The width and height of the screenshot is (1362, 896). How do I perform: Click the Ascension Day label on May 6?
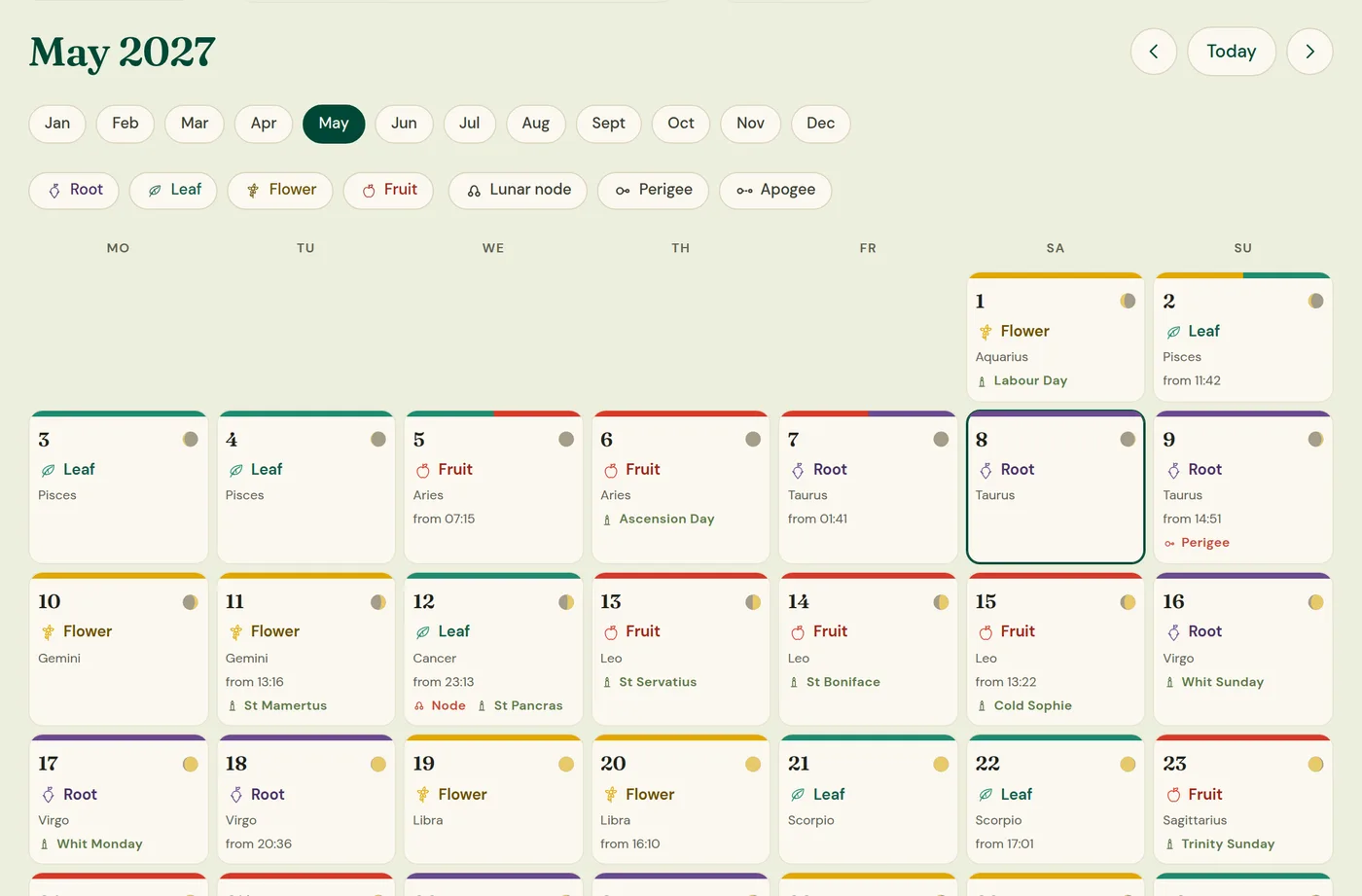click(x=666, y=520)
